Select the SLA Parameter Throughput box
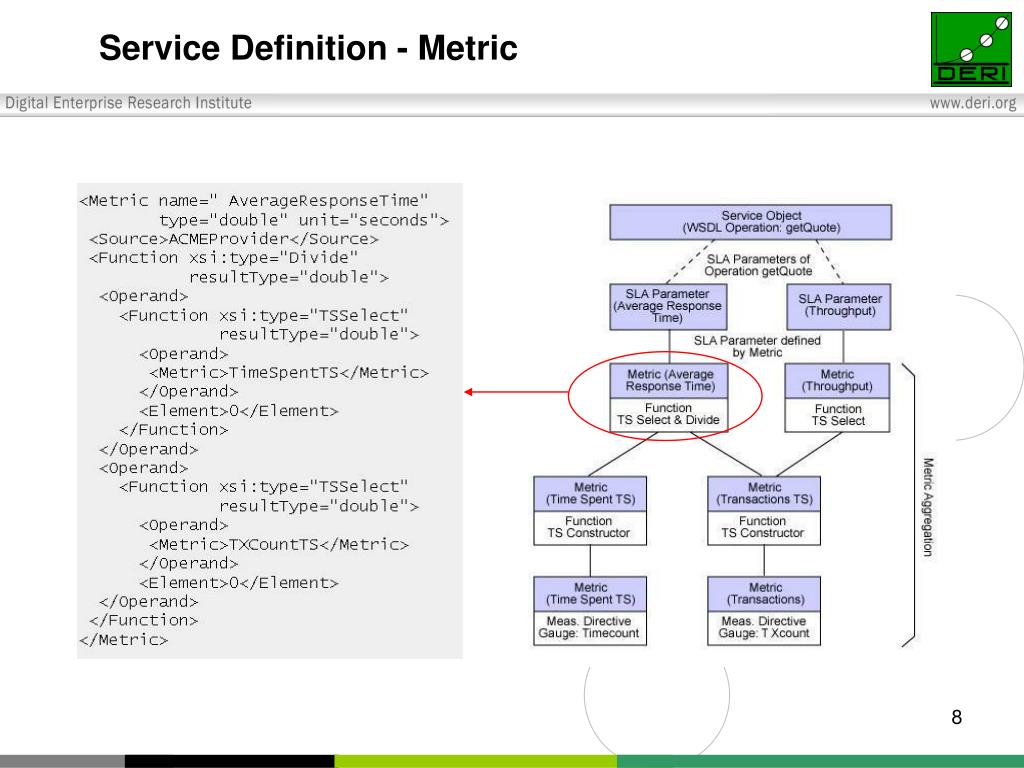The width and height of the screenshot is (1024, 768). point(839,306)
